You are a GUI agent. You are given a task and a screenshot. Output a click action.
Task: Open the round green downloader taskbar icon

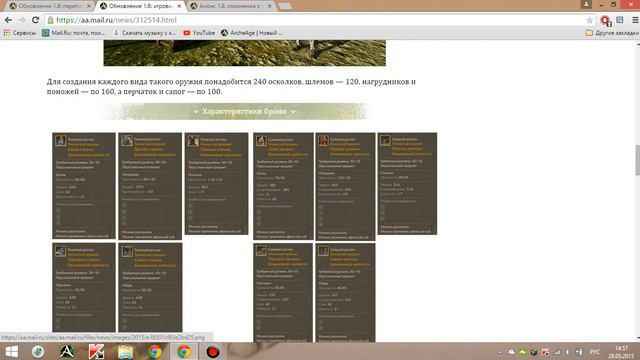coord(38,351)
